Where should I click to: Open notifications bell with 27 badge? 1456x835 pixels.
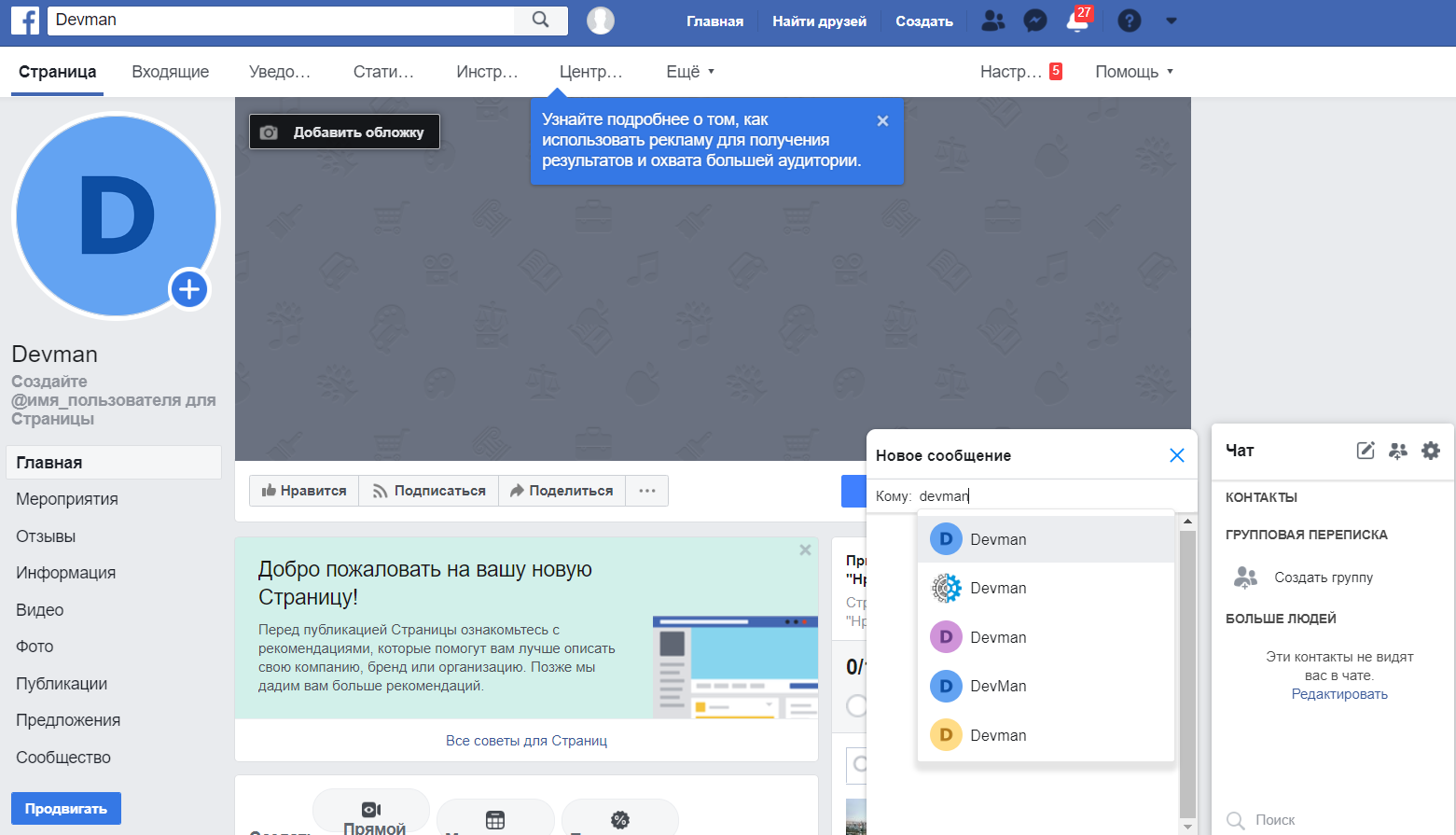[1077, 21]
